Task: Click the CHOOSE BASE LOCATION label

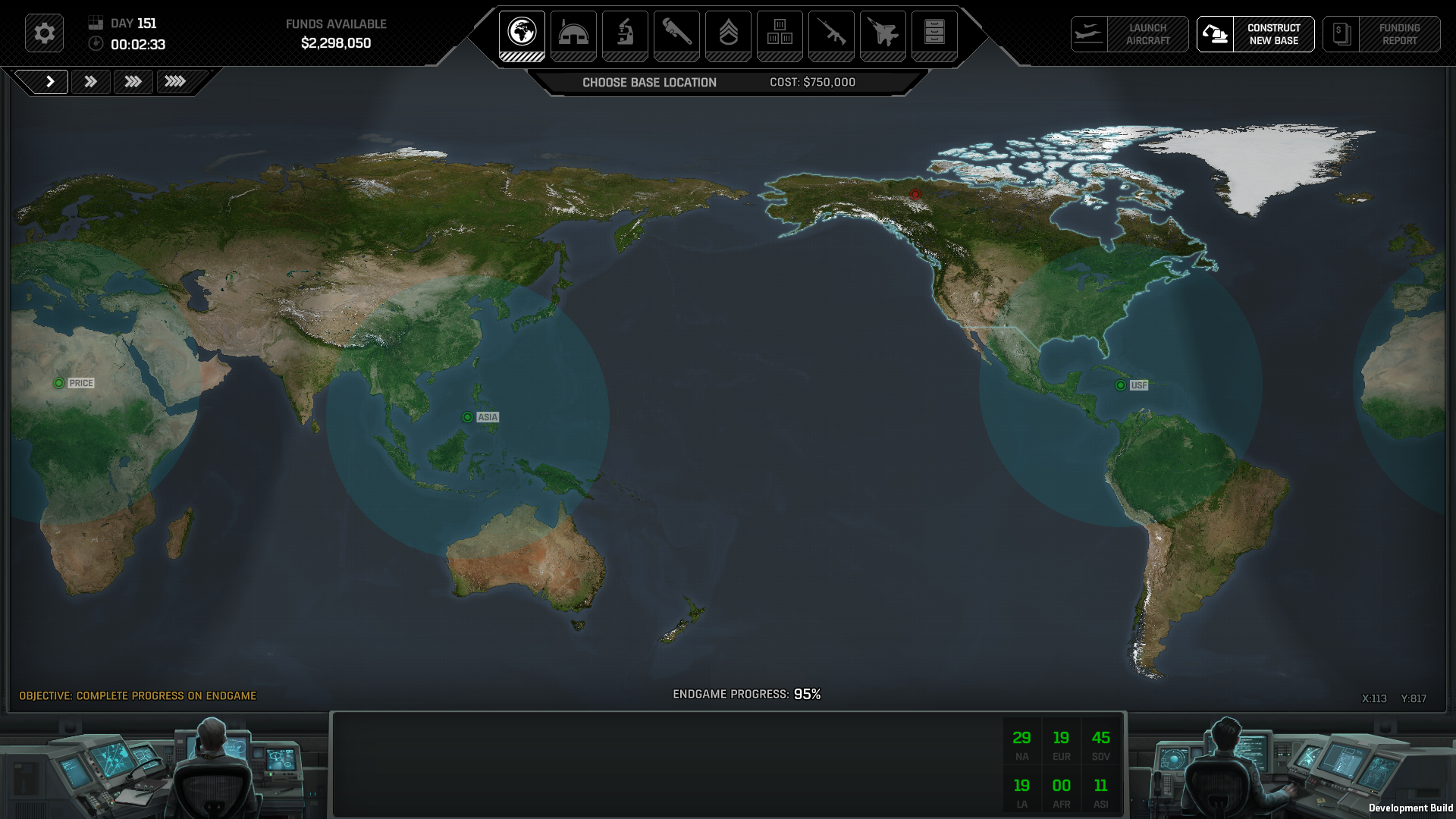Action: point(649,83)
